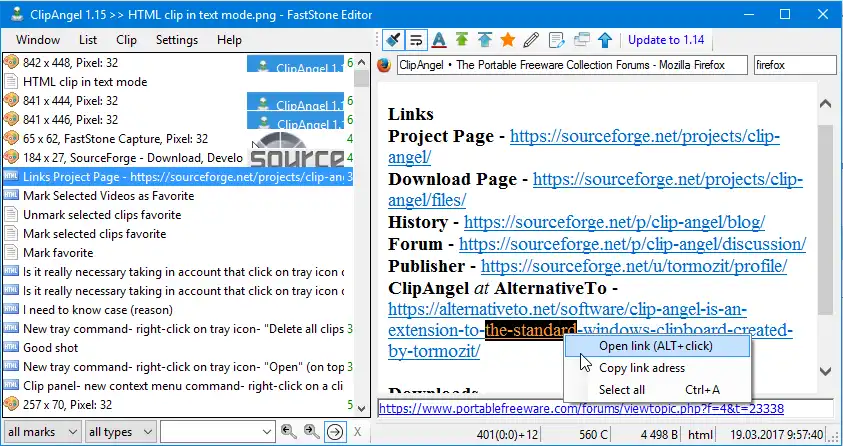Open the Window menu
The height and width of the screenshot is (446, 843).
(38, 40)
